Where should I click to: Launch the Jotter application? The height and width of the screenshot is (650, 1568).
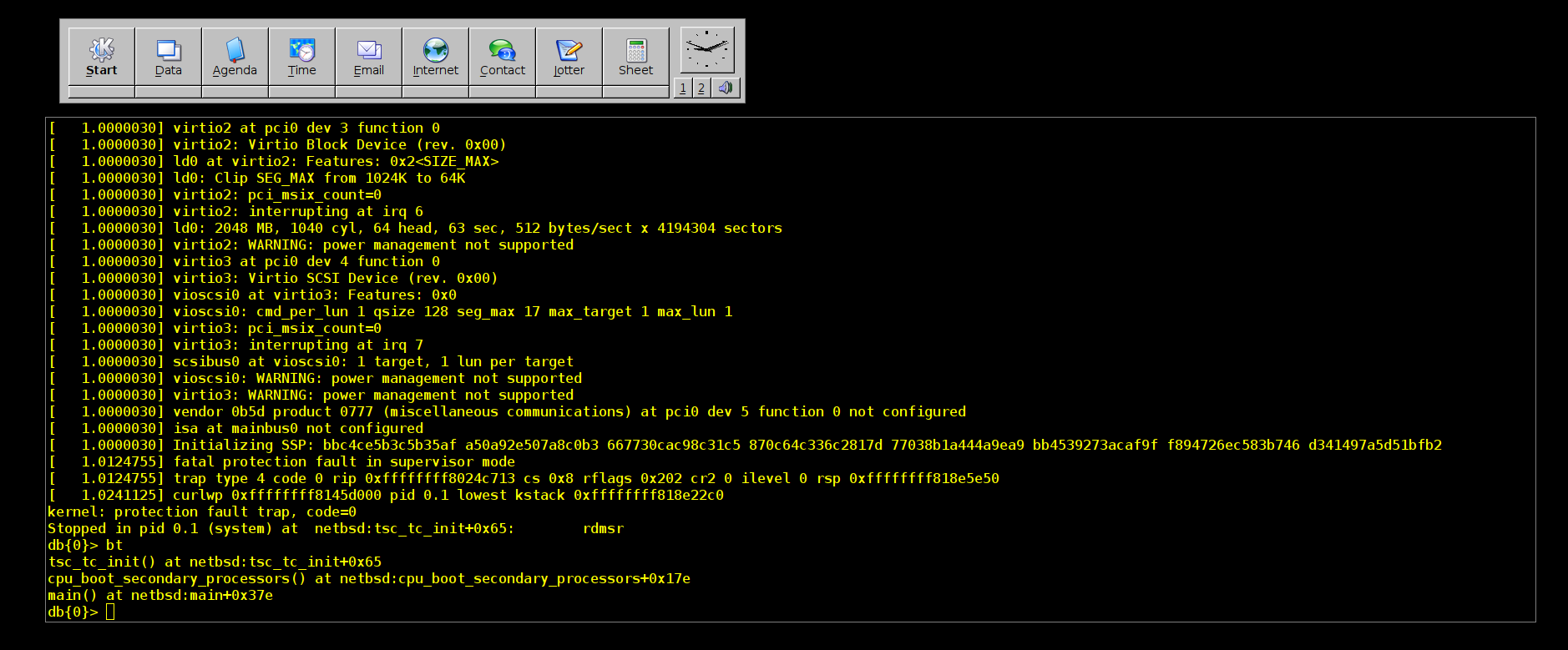pos(569,58)
